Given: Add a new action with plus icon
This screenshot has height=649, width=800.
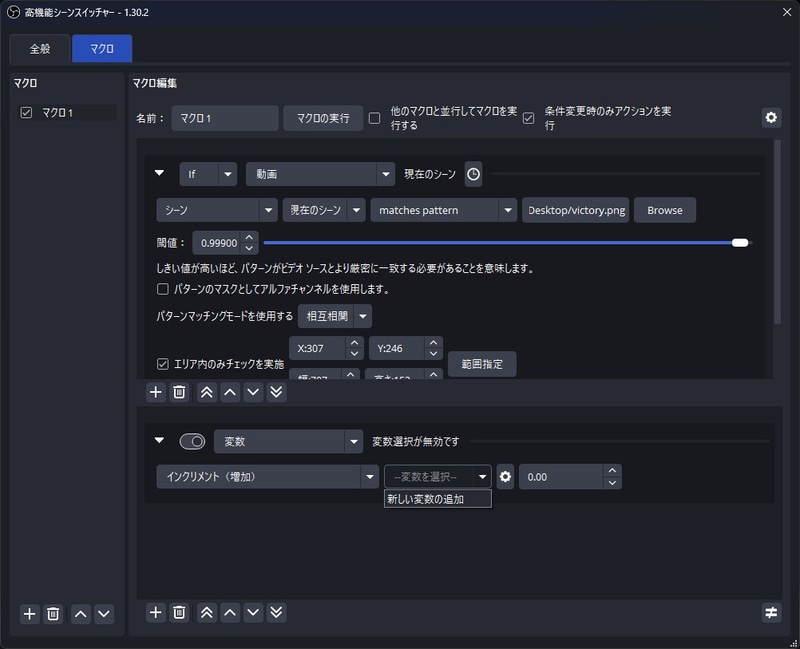Looking at the screenshot, I should click(156, 612).
